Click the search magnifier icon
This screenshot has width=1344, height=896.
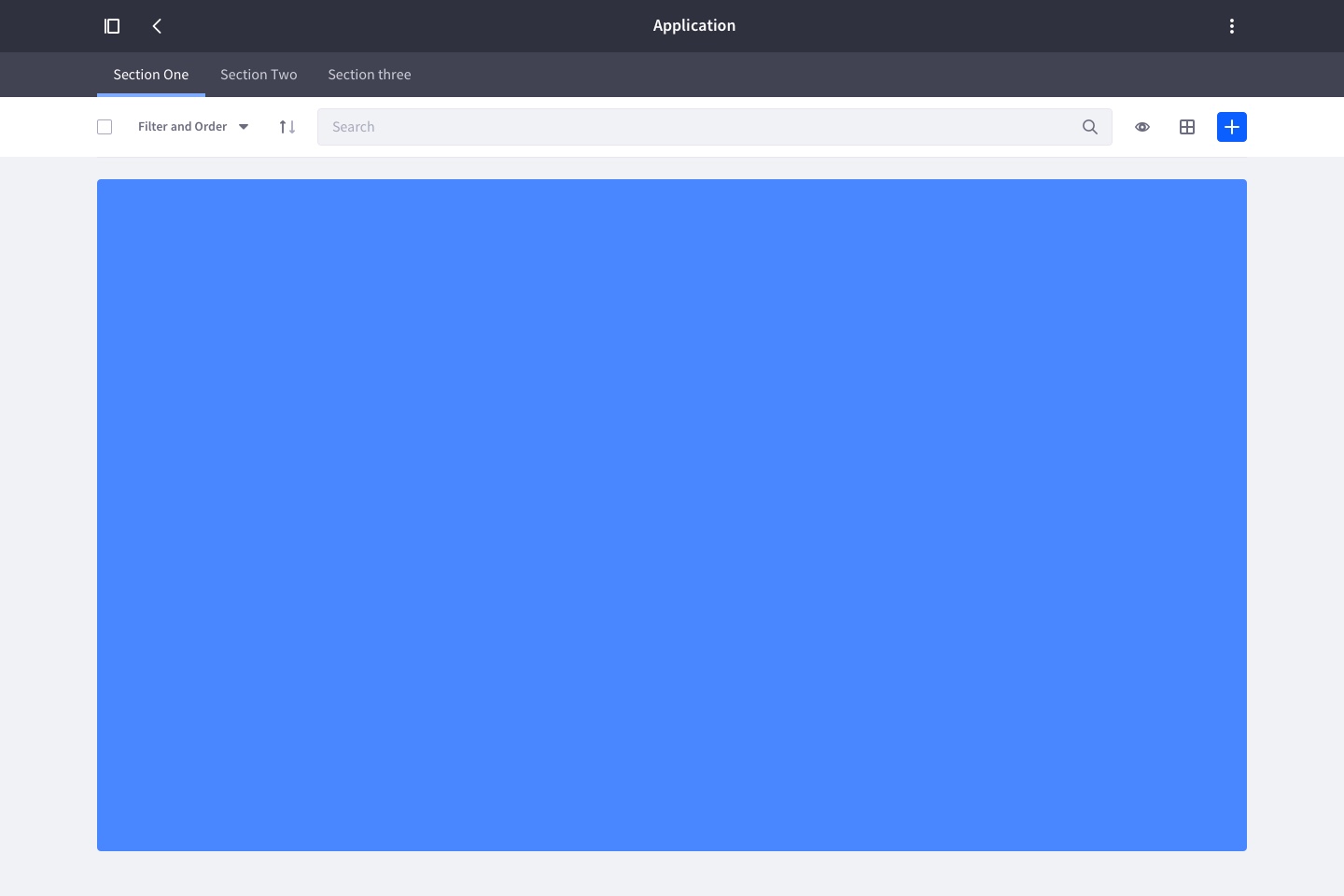point(1089,126)
